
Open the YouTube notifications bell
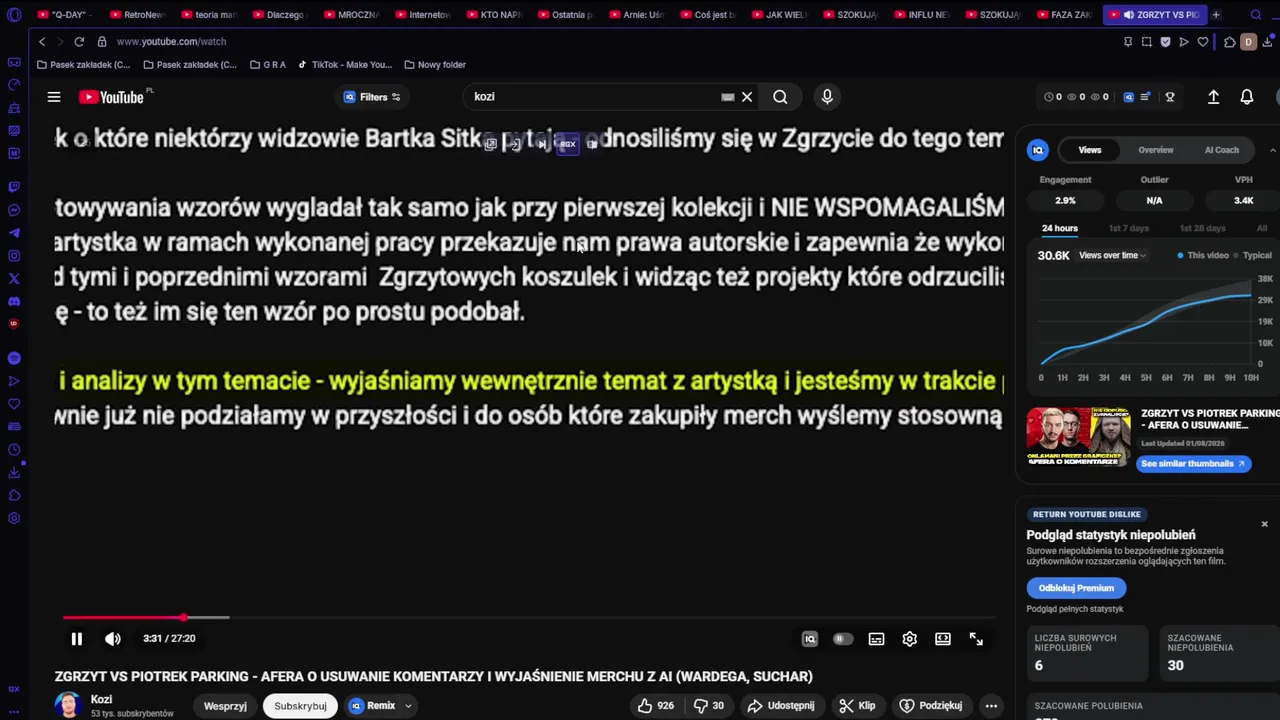[1247, 97]
